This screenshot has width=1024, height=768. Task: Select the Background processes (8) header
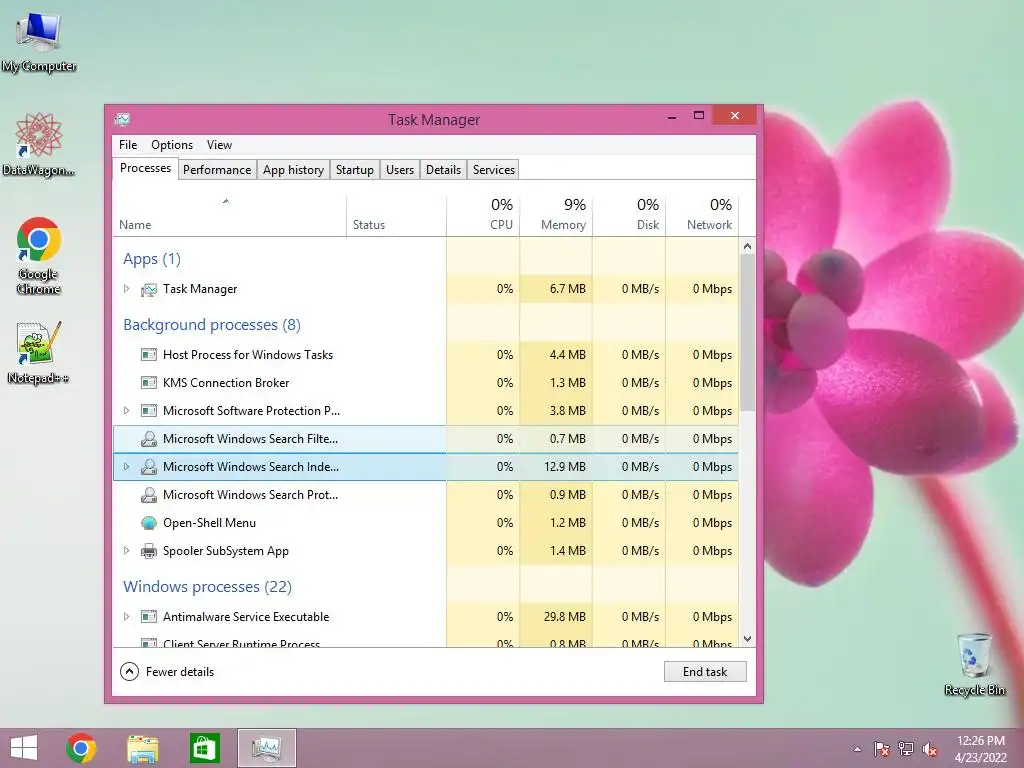click(212, 325)
